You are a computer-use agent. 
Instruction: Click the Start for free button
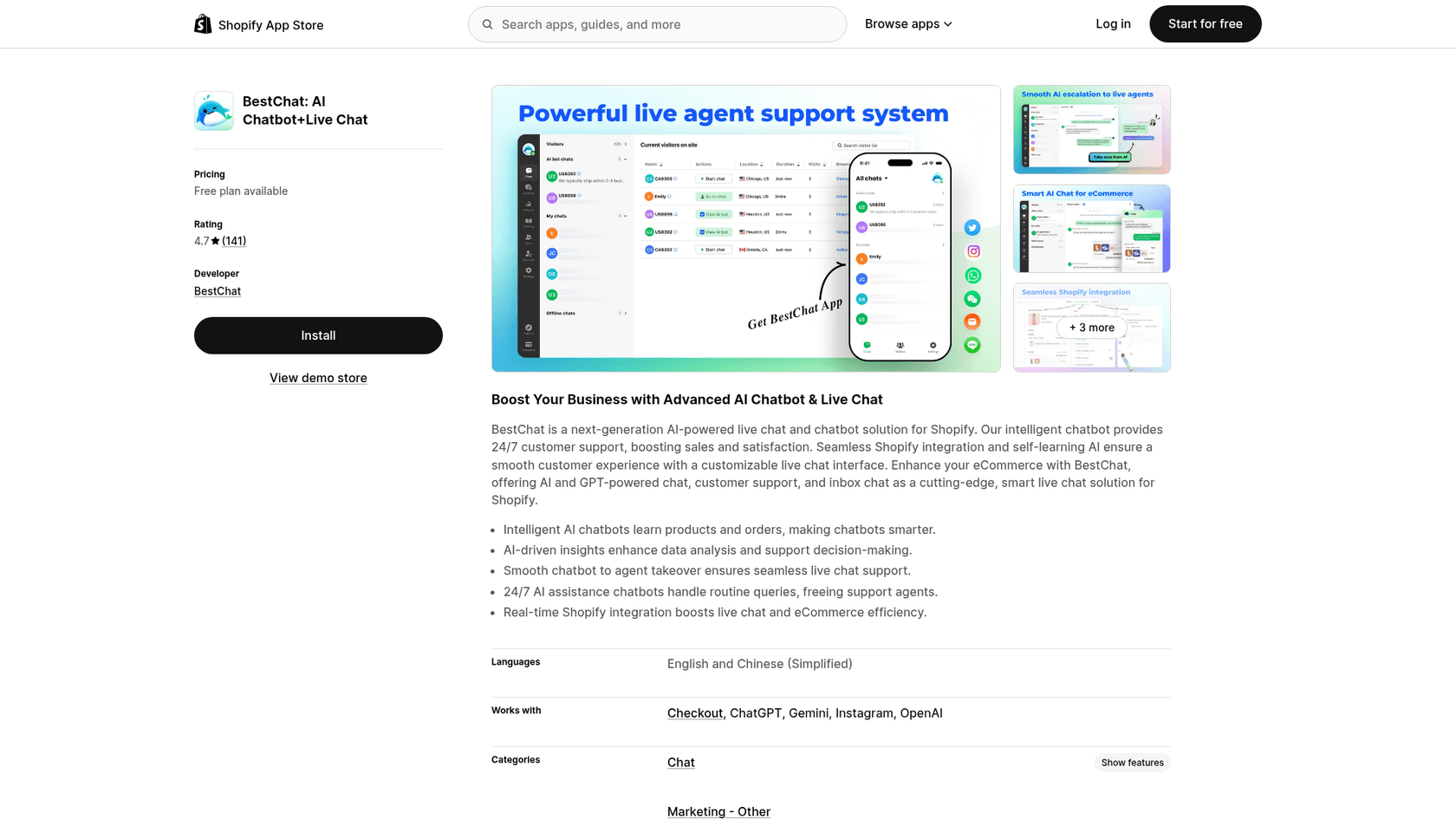coord(1206,24)
